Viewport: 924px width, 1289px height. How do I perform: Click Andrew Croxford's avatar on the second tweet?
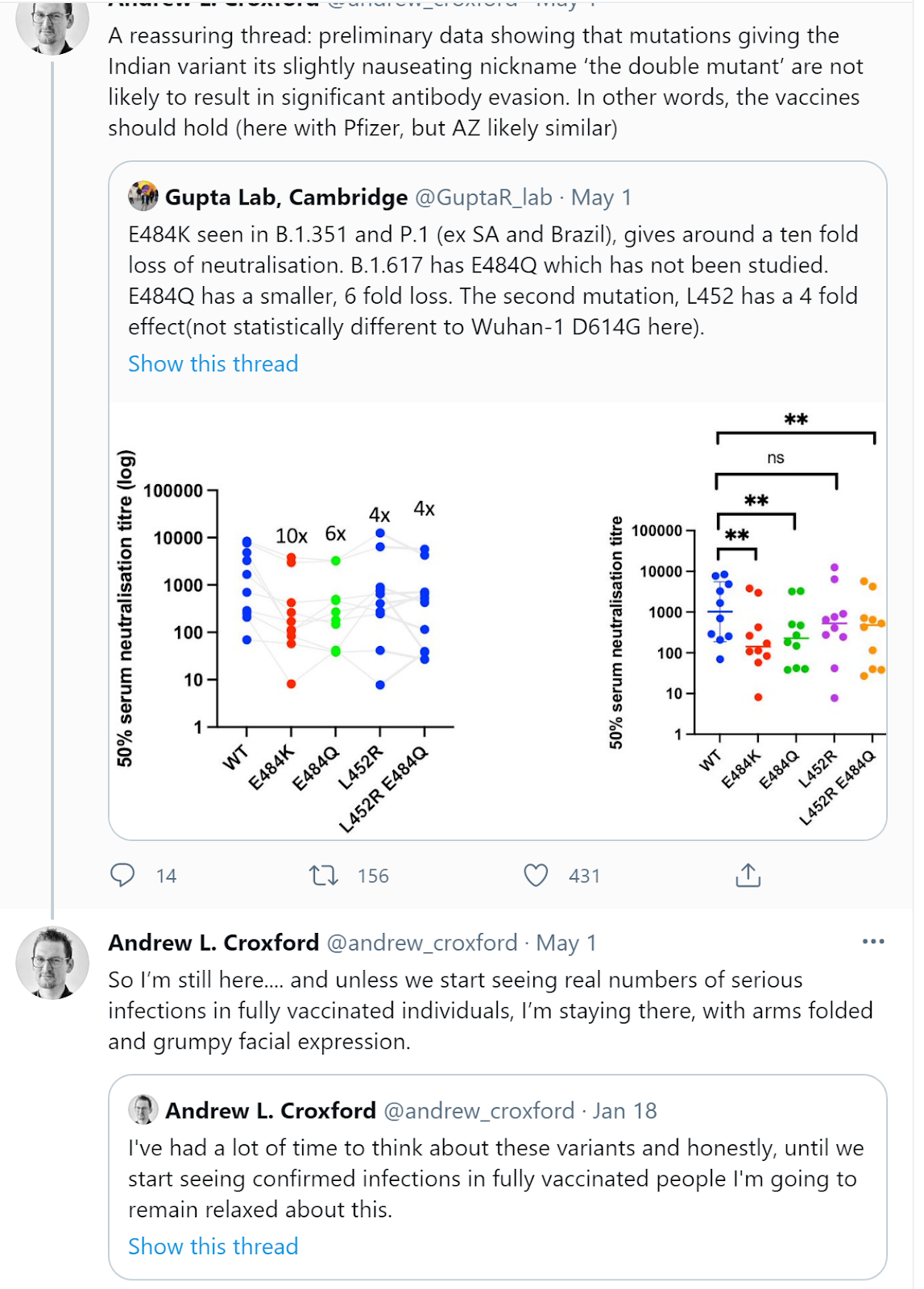tap(52, 963)
